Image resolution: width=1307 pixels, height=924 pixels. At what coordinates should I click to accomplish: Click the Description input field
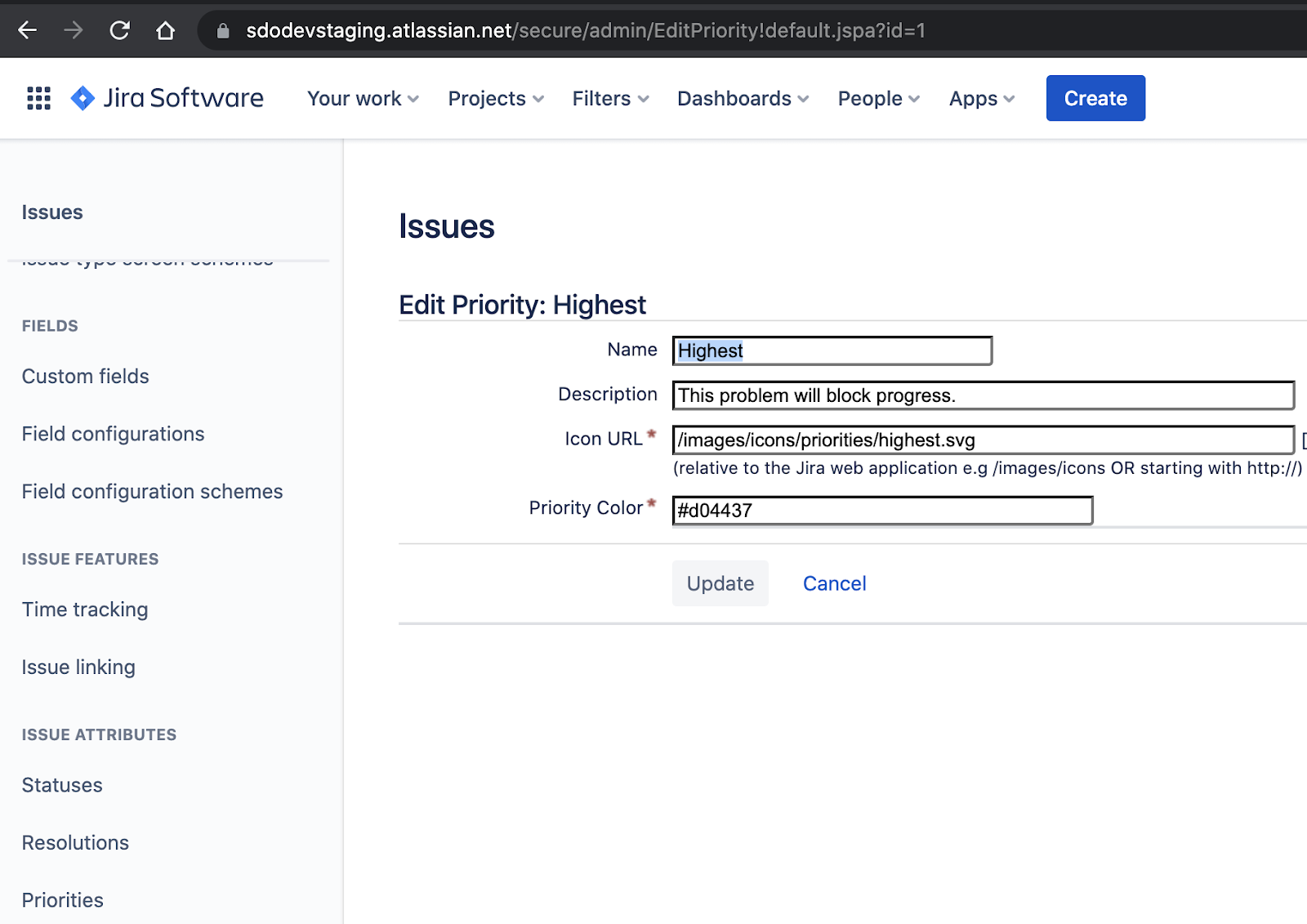984,395
